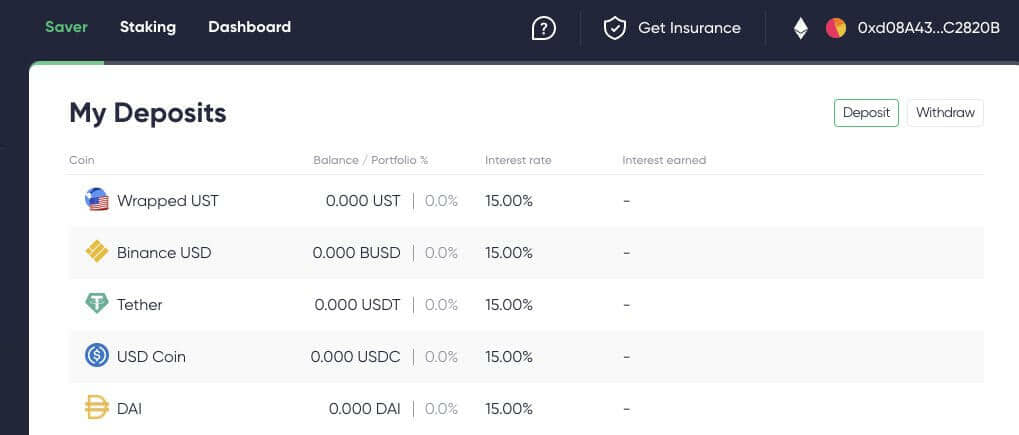Click the Get Insurance link
The height and width of the screenshot is (435, 1019).
689,28
